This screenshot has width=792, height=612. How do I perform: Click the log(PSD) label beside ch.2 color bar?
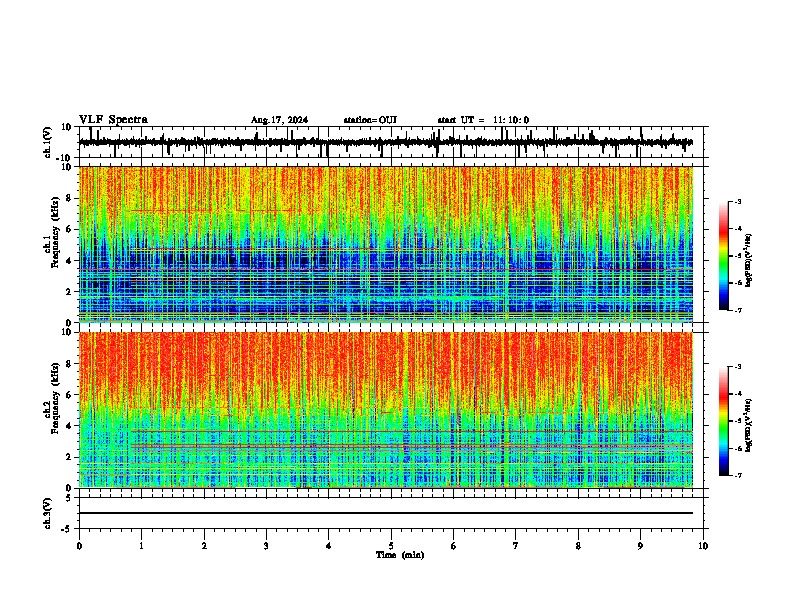click(748, 425)
